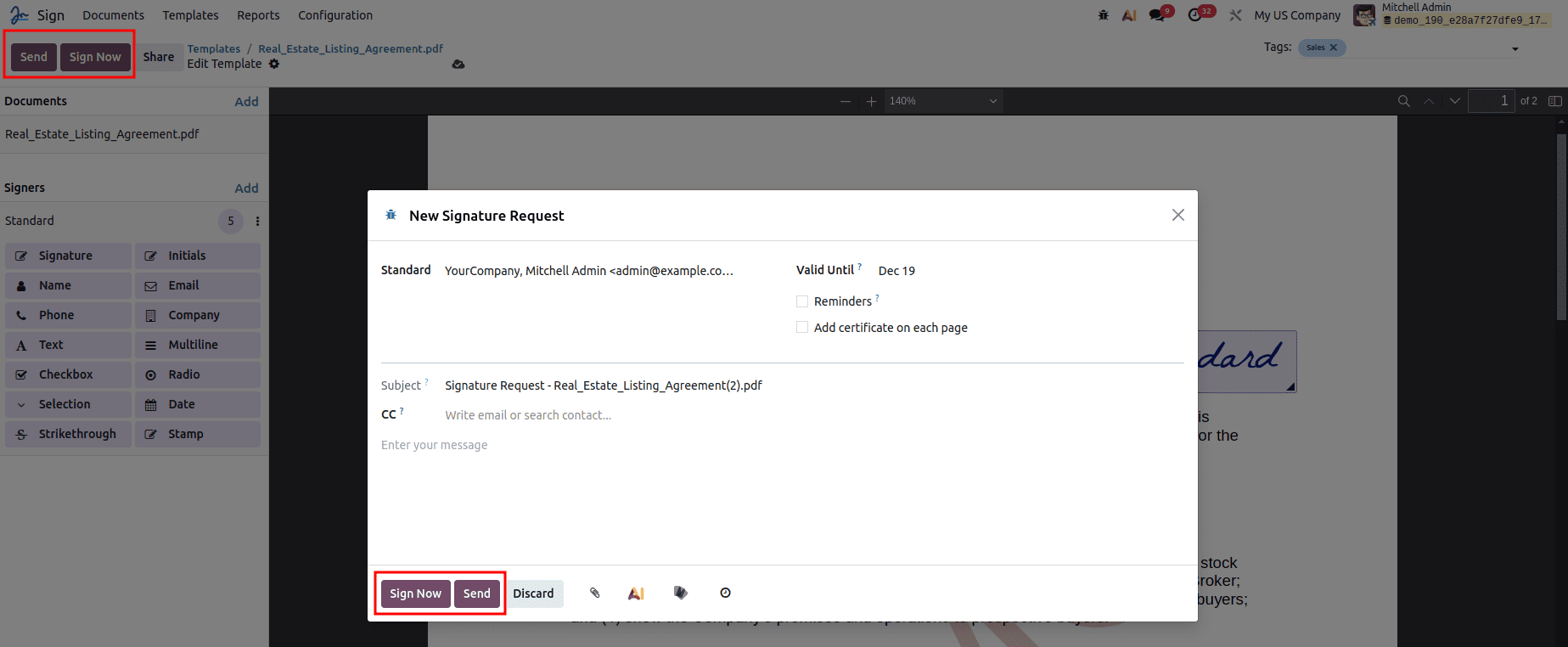
Task: Go to next page with down arrow
Action: click(x=1455, y=101)
